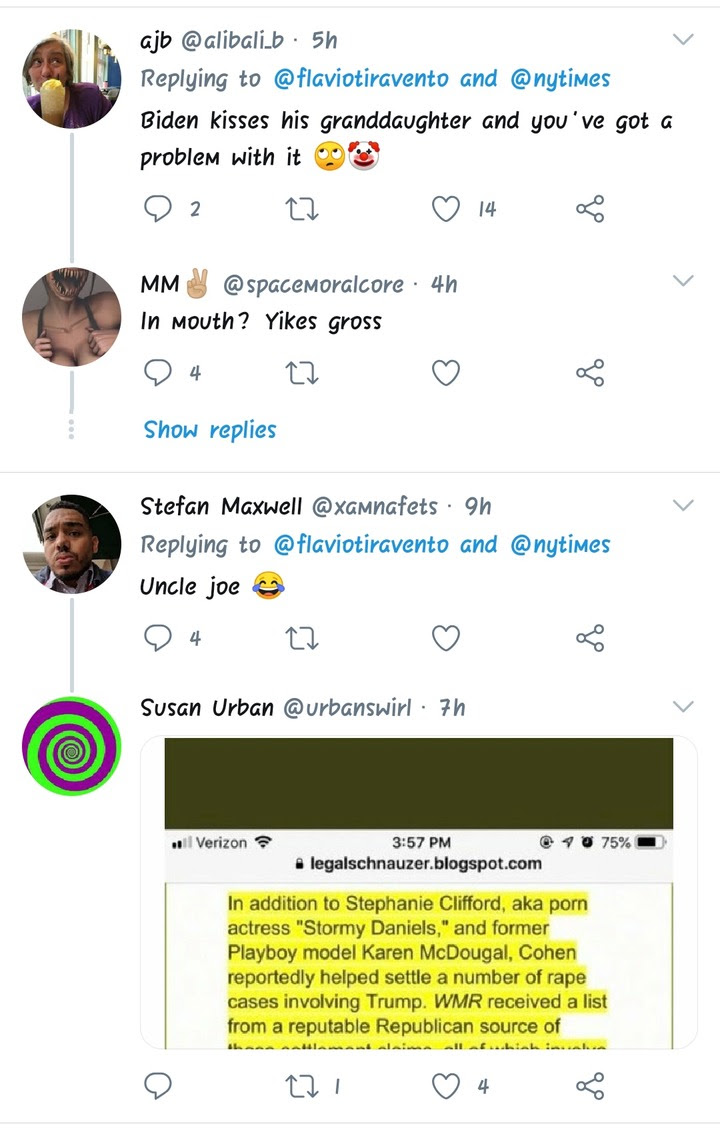Expand the menu arrow on MM's tweet
Image resolution: width=720 pixels, height=1130 pixels.
(x=683, y=281)
